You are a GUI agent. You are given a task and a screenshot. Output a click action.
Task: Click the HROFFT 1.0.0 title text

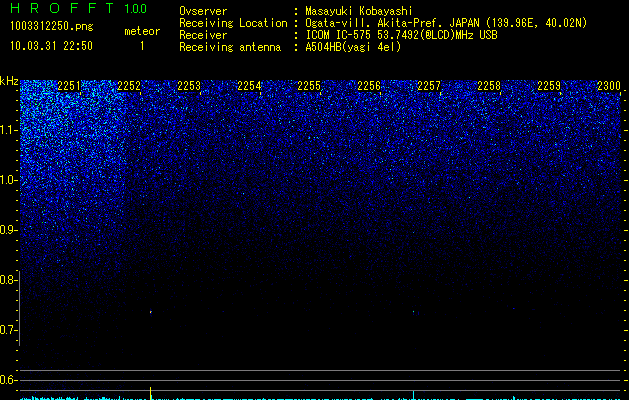click(78, 8)
